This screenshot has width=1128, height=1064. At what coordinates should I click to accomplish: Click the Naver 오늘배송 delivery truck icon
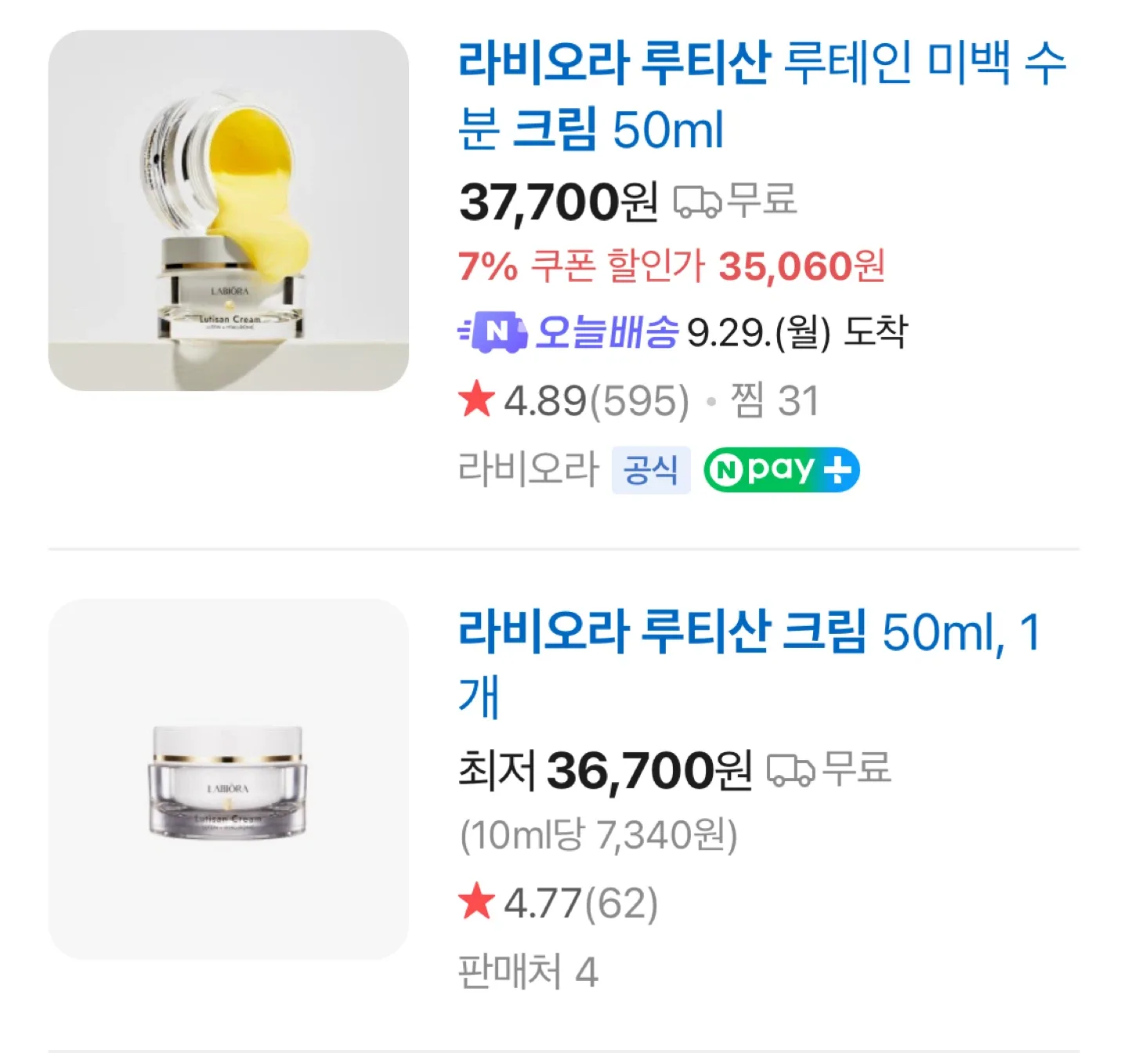(x=493, y=332)
